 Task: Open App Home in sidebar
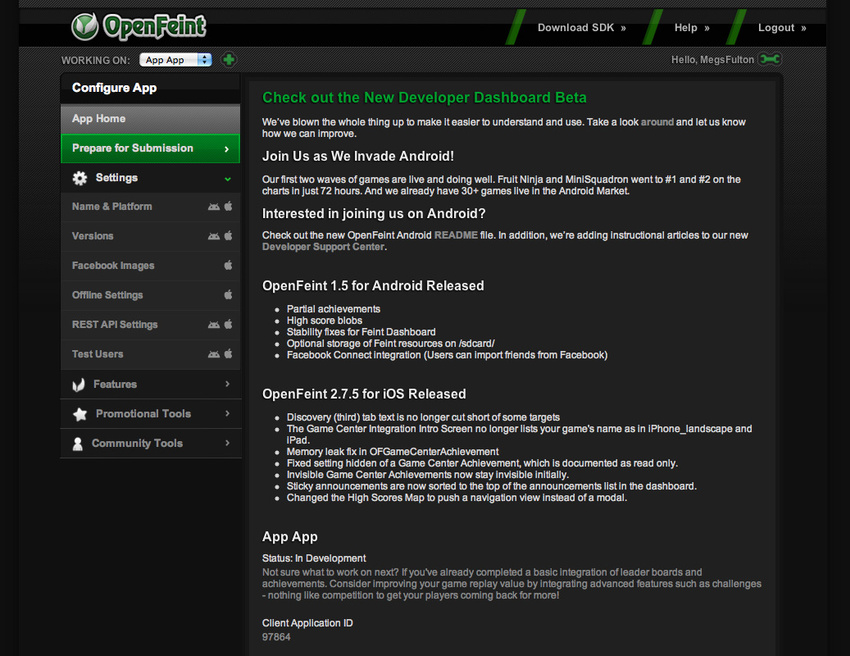[150, 119]
